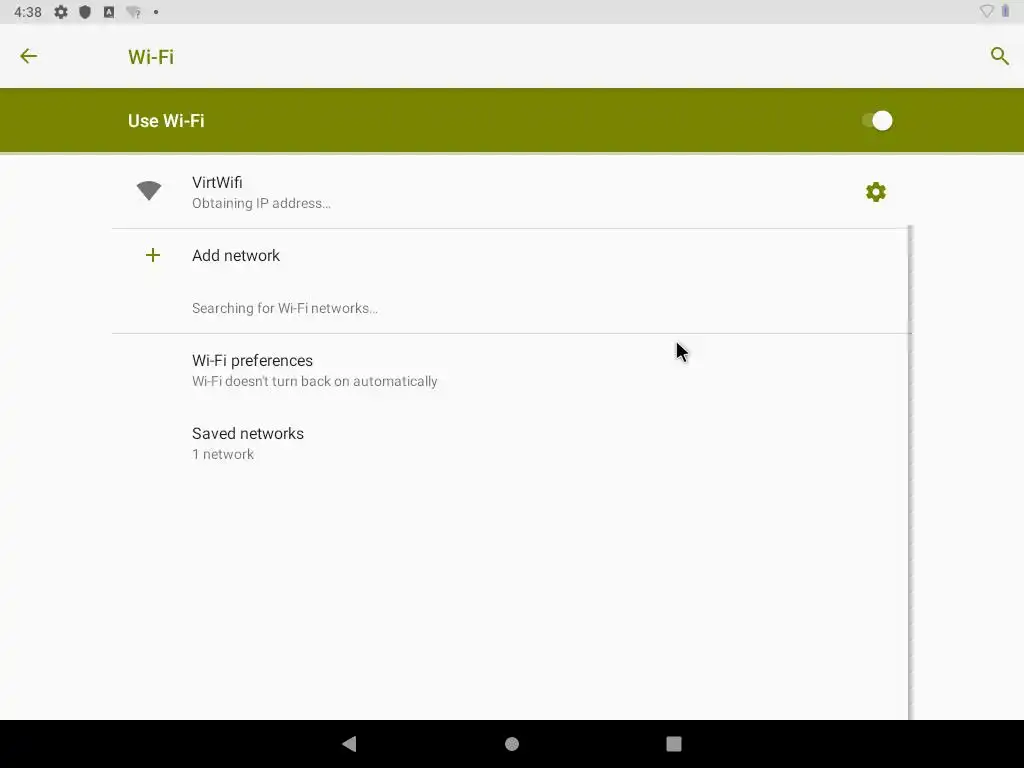Screen dimensions: 1024x768
Task: Tap Searching for Wi-Fi networks text
Action: (x=285, y=308)
